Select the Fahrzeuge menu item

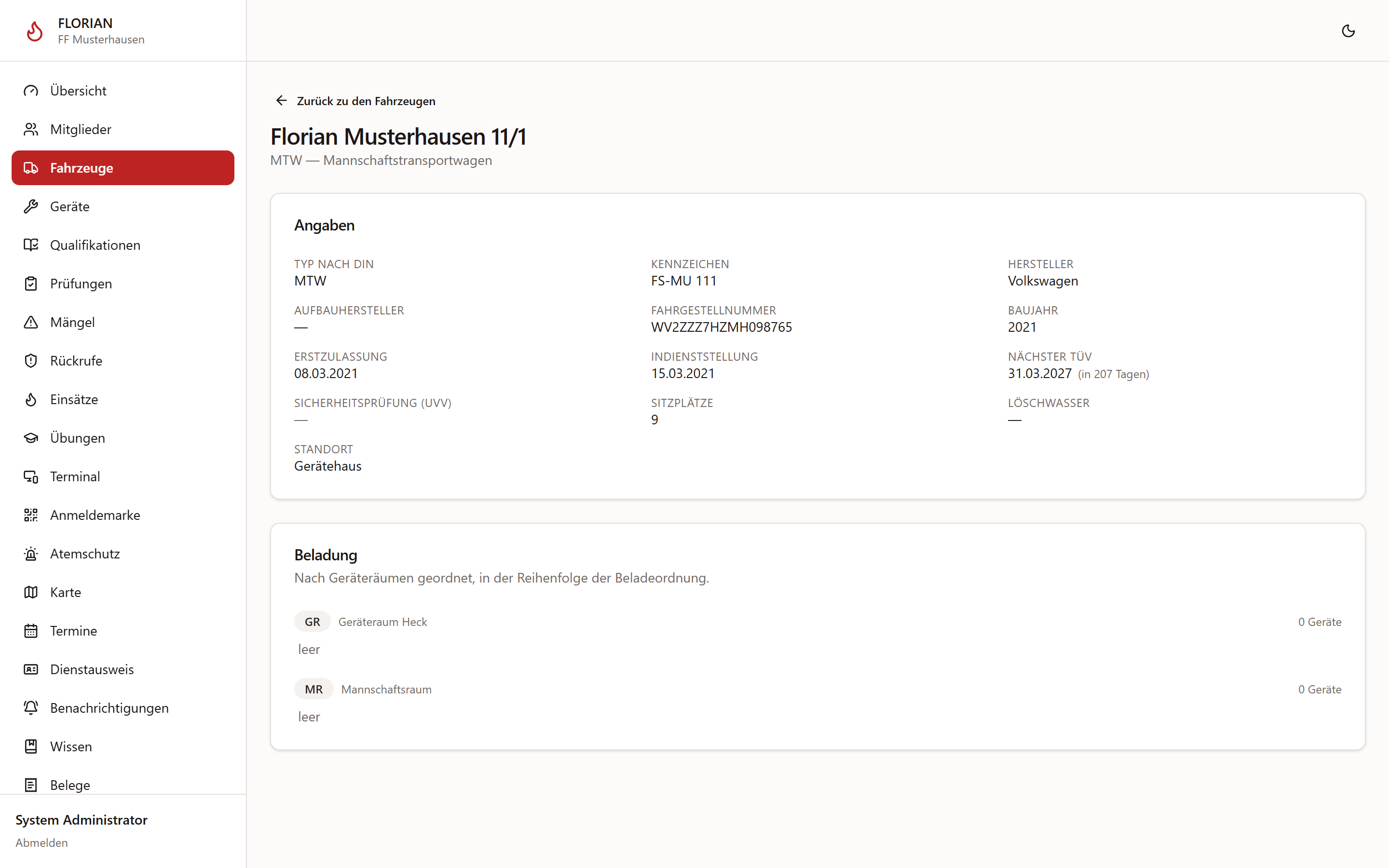[123, 168]
